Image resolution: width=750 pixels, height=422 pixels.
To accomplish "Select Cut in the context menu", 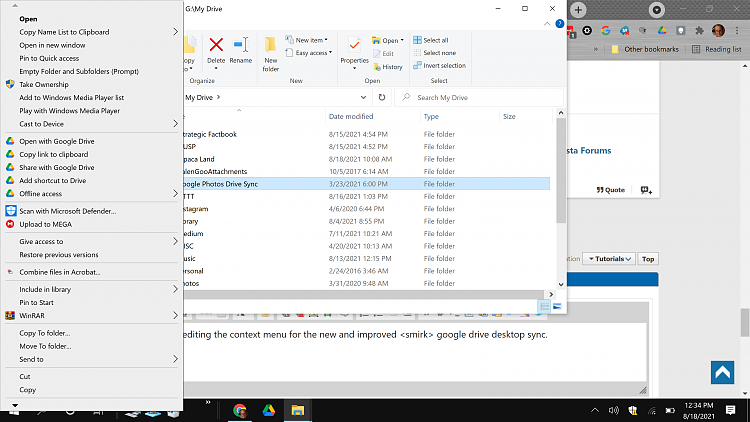I will pyautogui.click(x=25, y=377).
